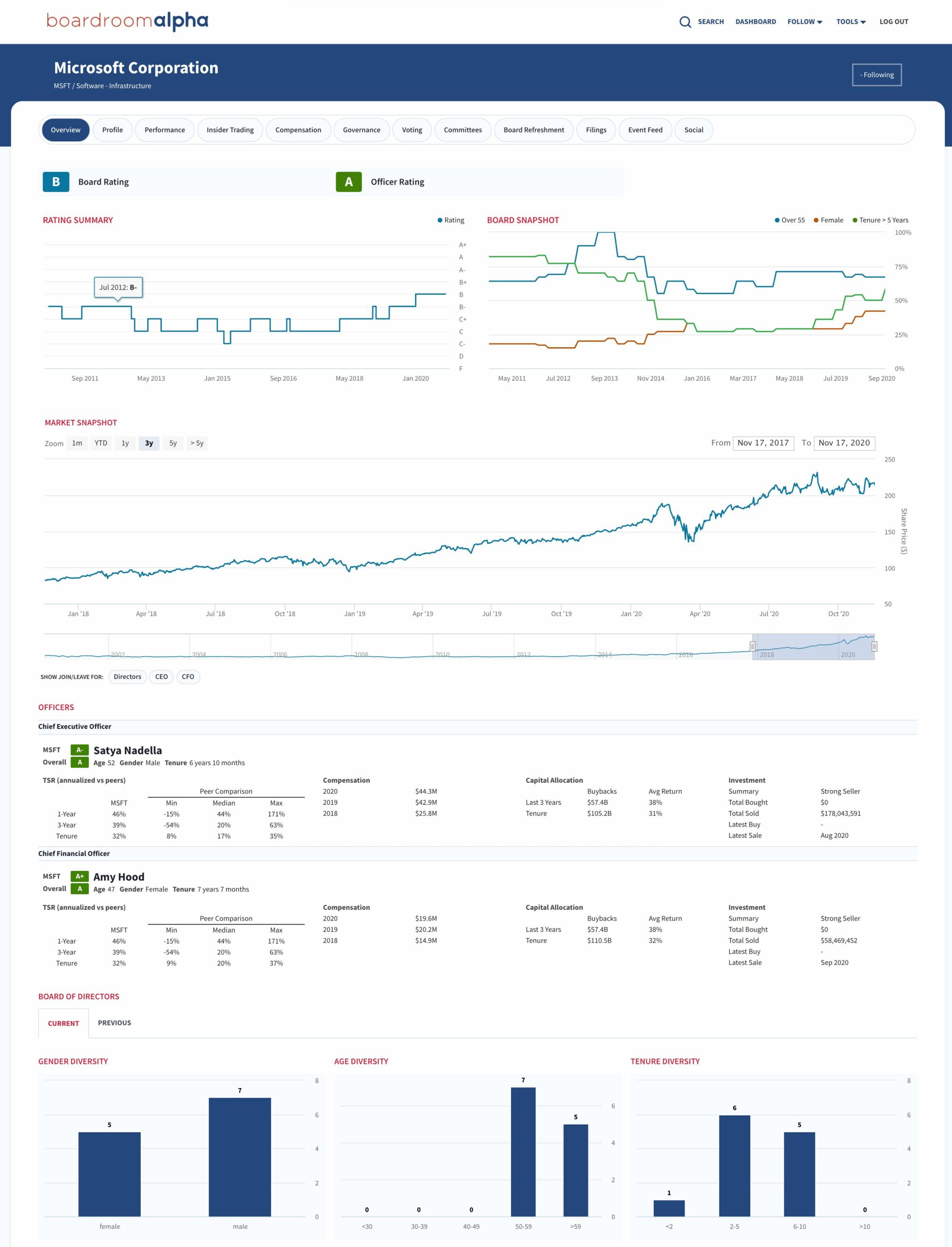Open the Voting tab
The height and width of the screenshot is (1247, 952).
point(412,130)
